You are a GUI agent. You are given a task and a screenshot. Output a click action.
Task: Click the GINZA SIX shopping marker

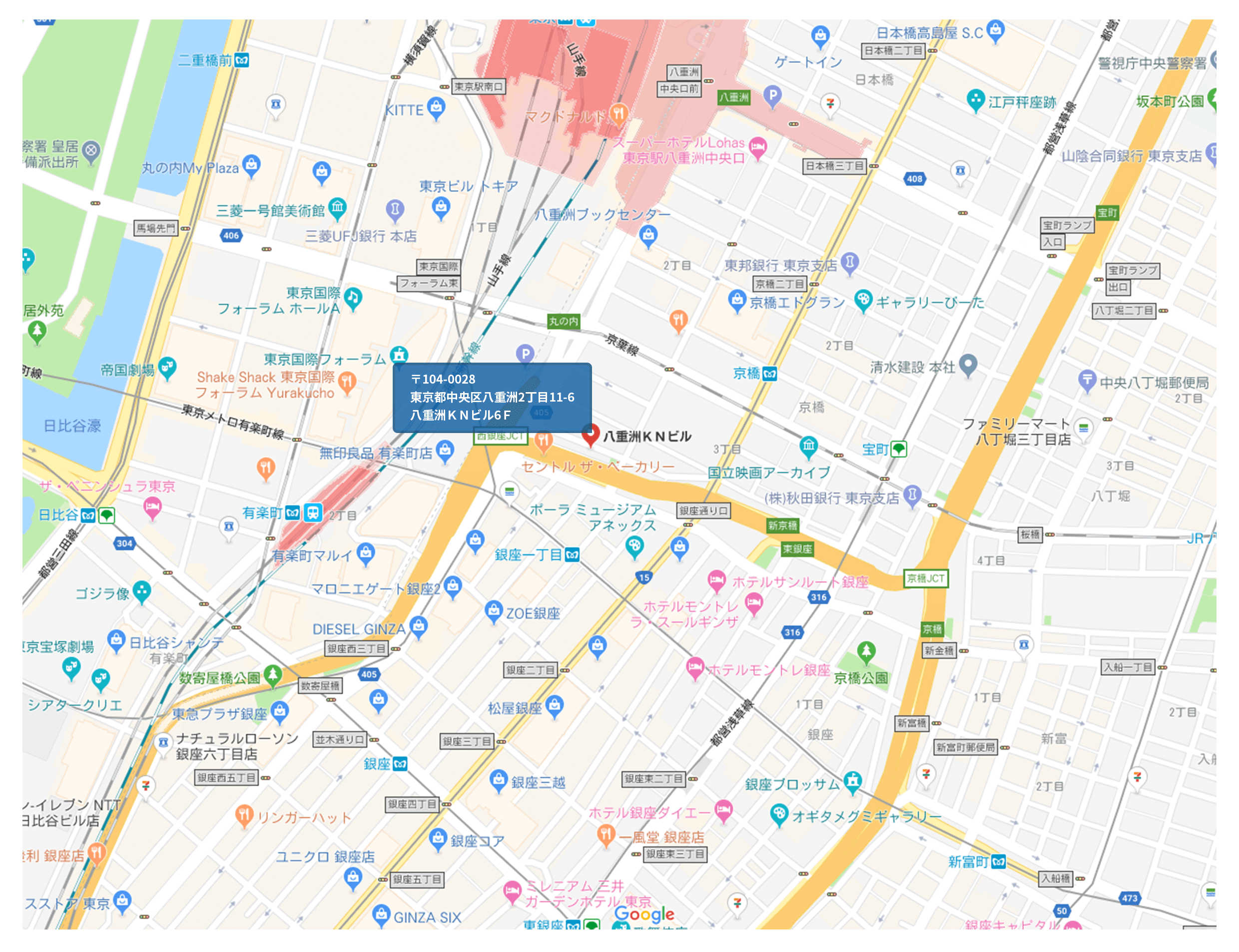tap(381, 915)
